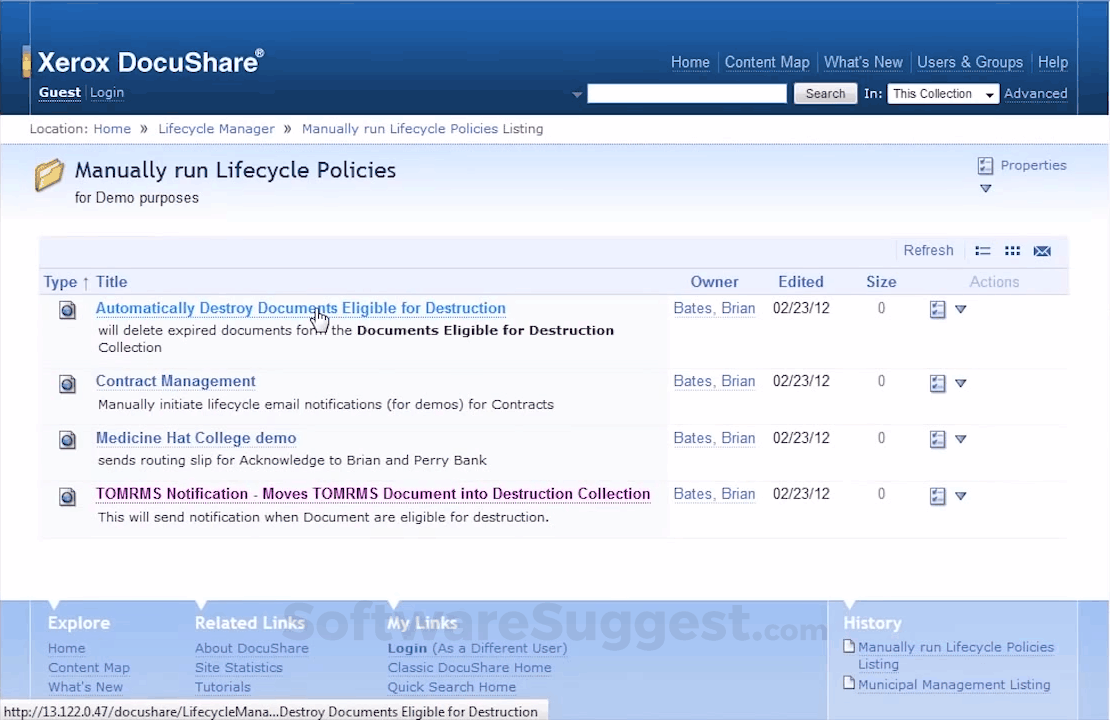Select the properties icon on TOMRMS Notification row

coord(937,494)
